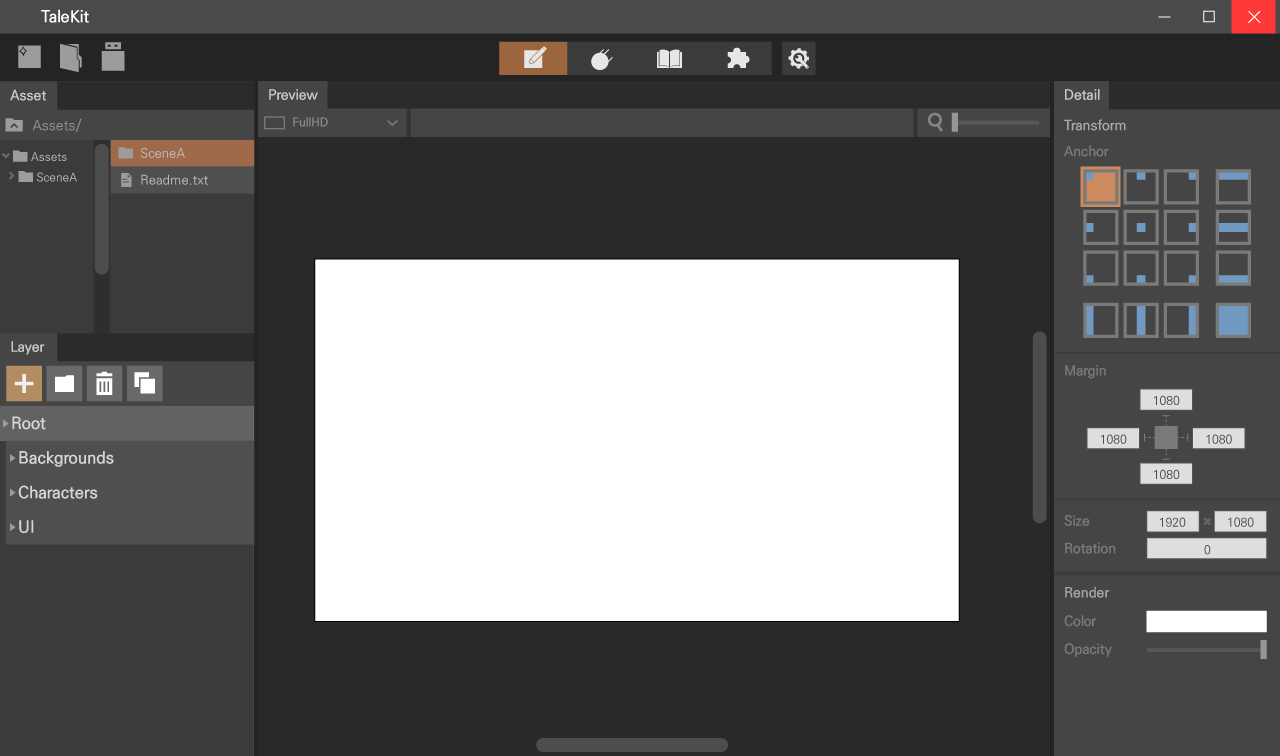Click the Size height field showing 1080

coord(1240,521)
